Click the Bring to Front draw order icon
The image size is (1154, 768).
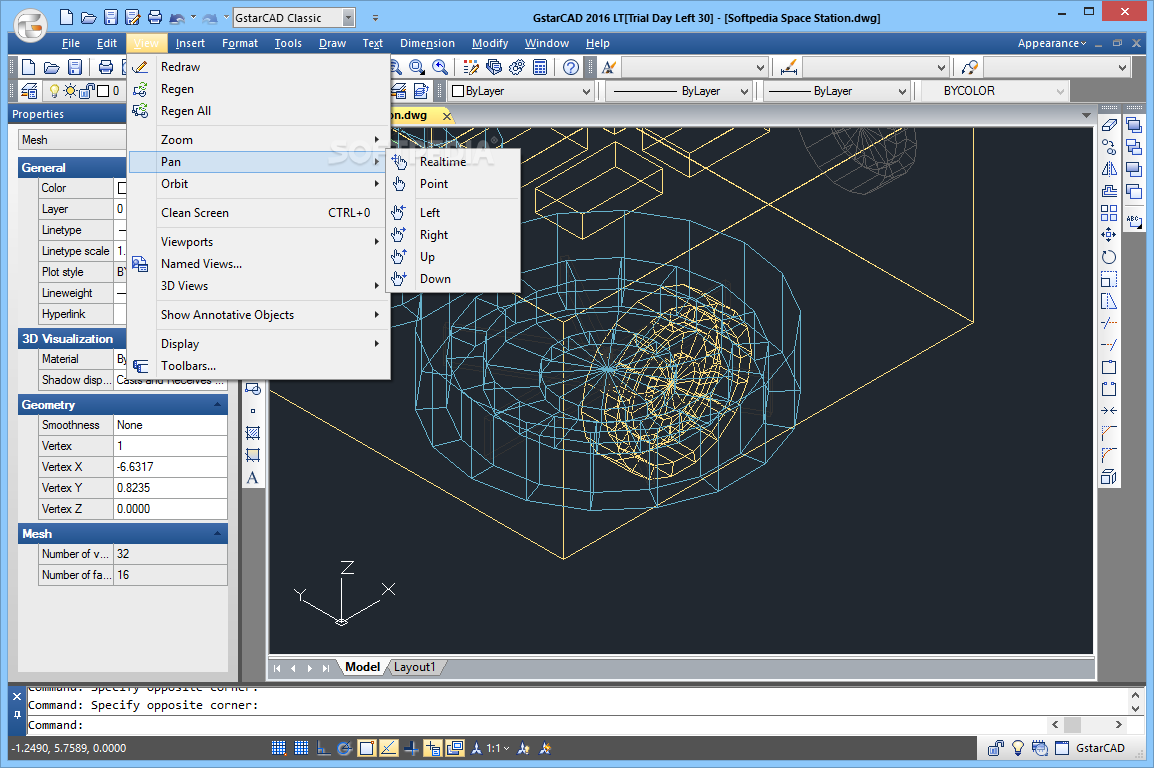coord(1134,125)
